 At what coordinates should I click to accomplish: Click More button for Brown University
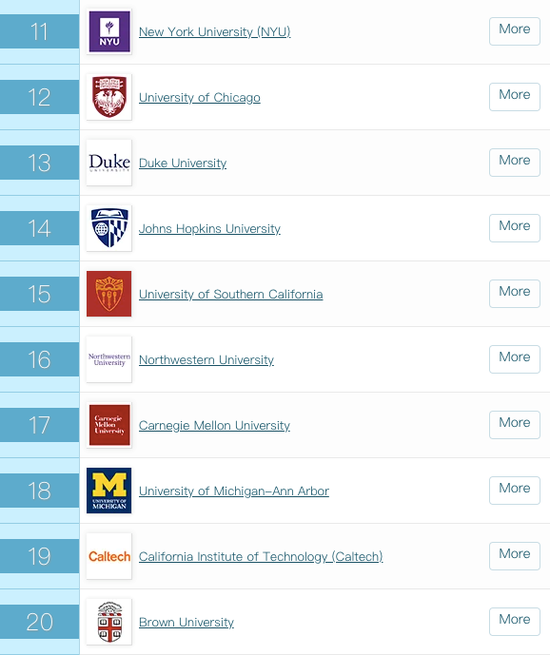515,621
